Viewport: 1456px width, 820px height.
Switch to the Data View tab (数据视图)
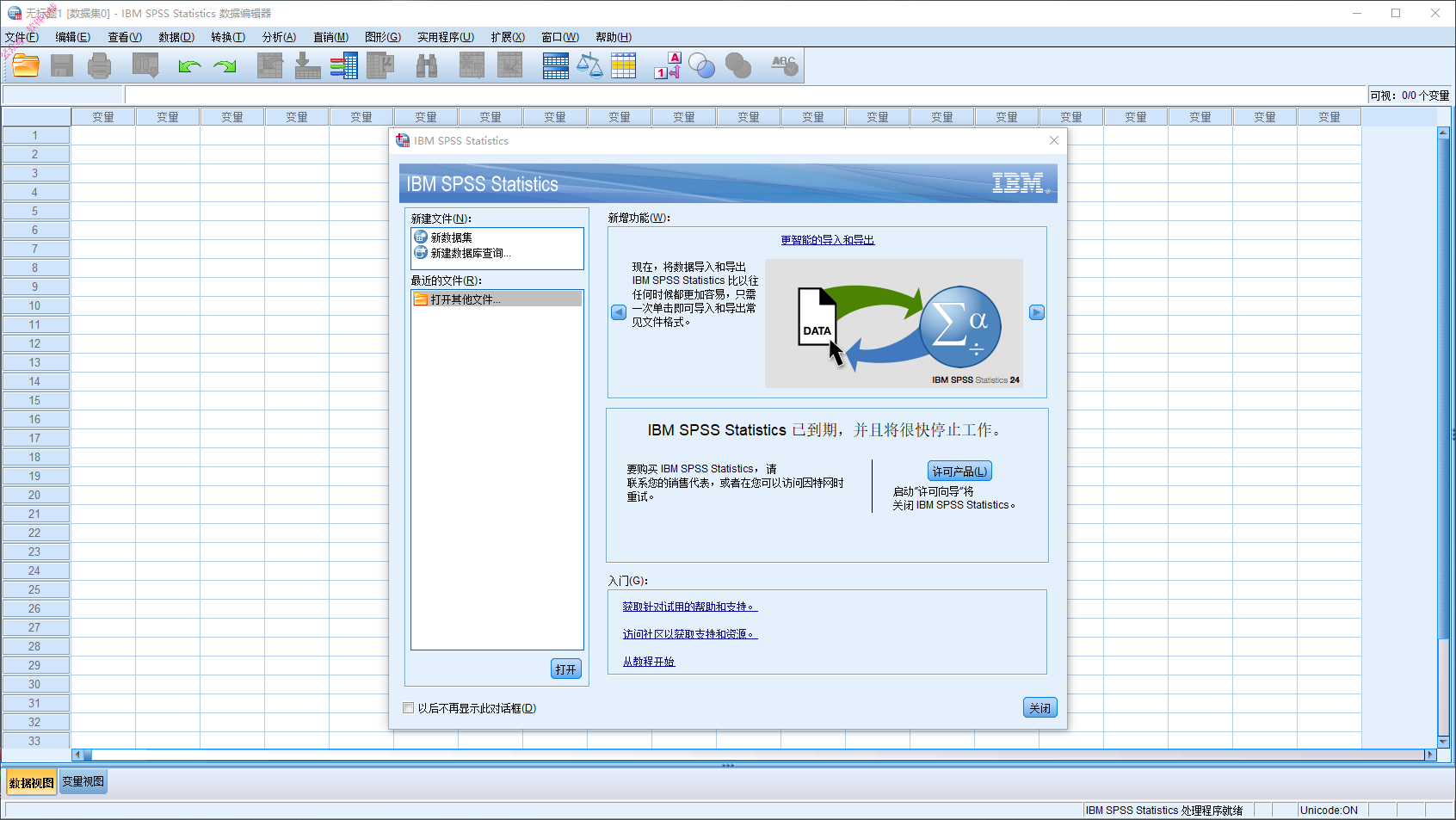point(32,782)
